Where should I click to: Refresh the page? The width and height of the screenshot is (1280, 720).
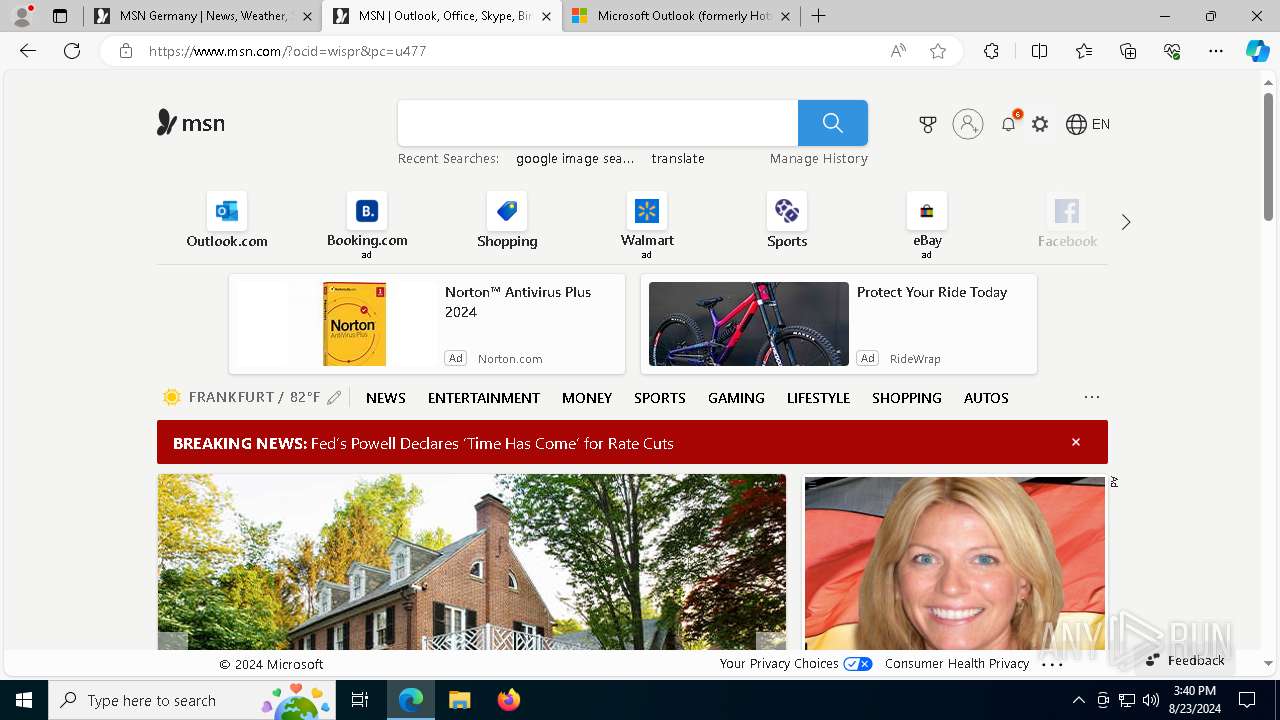click(x=72, y=51)
